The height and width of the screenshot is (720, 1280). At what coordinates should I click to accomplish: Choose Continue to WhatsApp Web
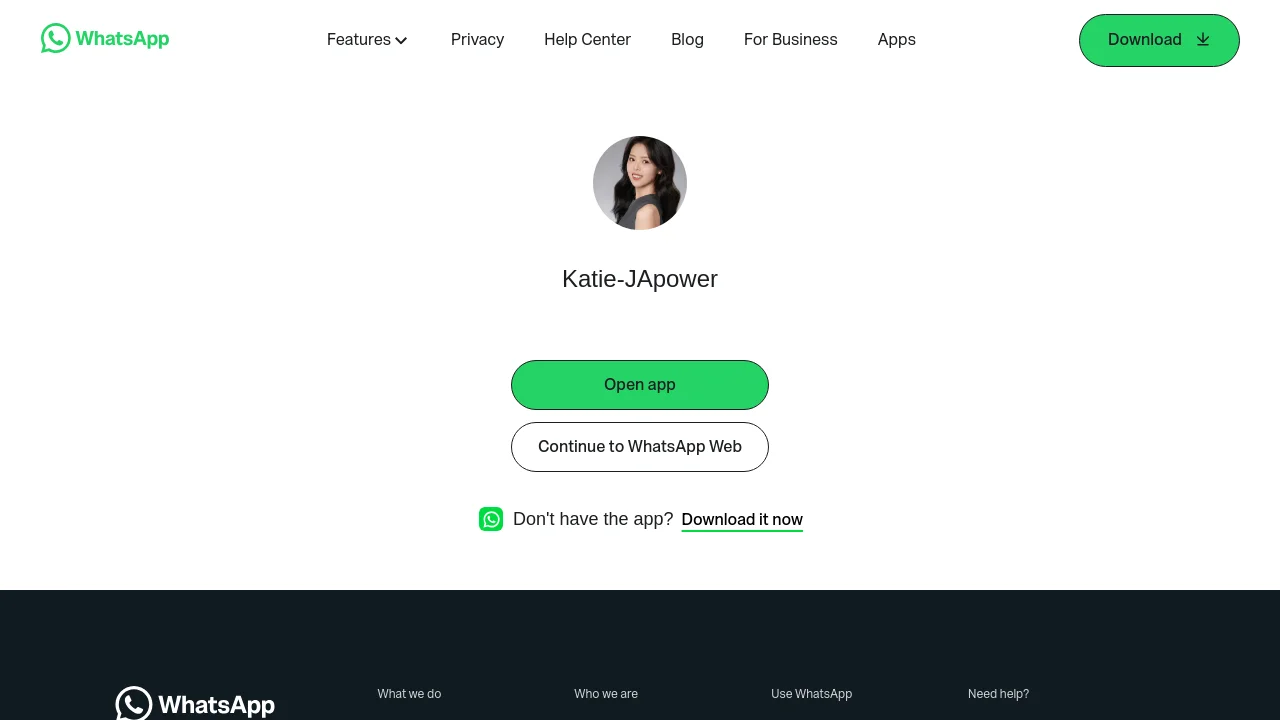coord(640,447)
